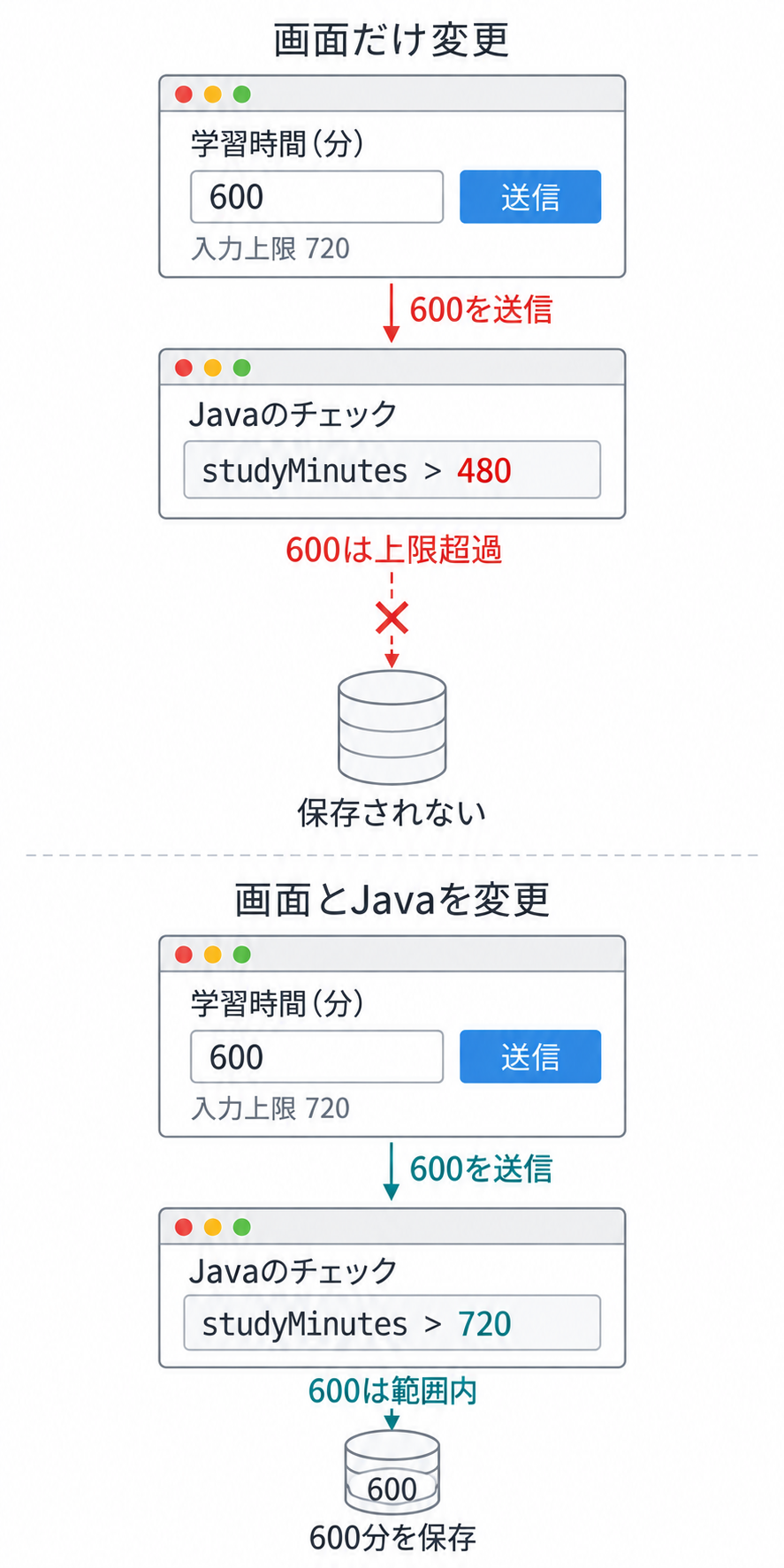Click the empty database cylinder icon labeled 保存されない

(392, 727)
